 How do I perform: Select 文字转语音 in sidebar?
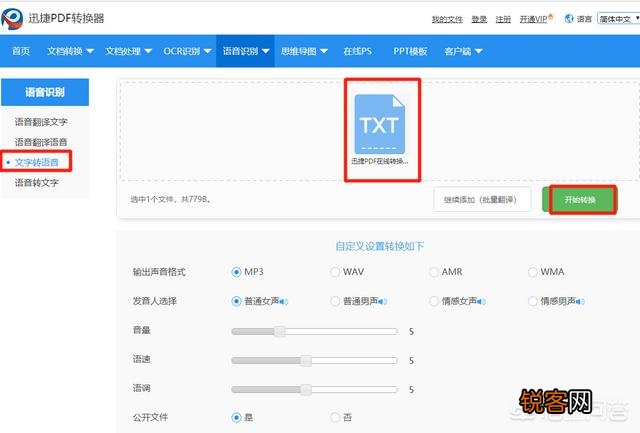pos(37,162)
